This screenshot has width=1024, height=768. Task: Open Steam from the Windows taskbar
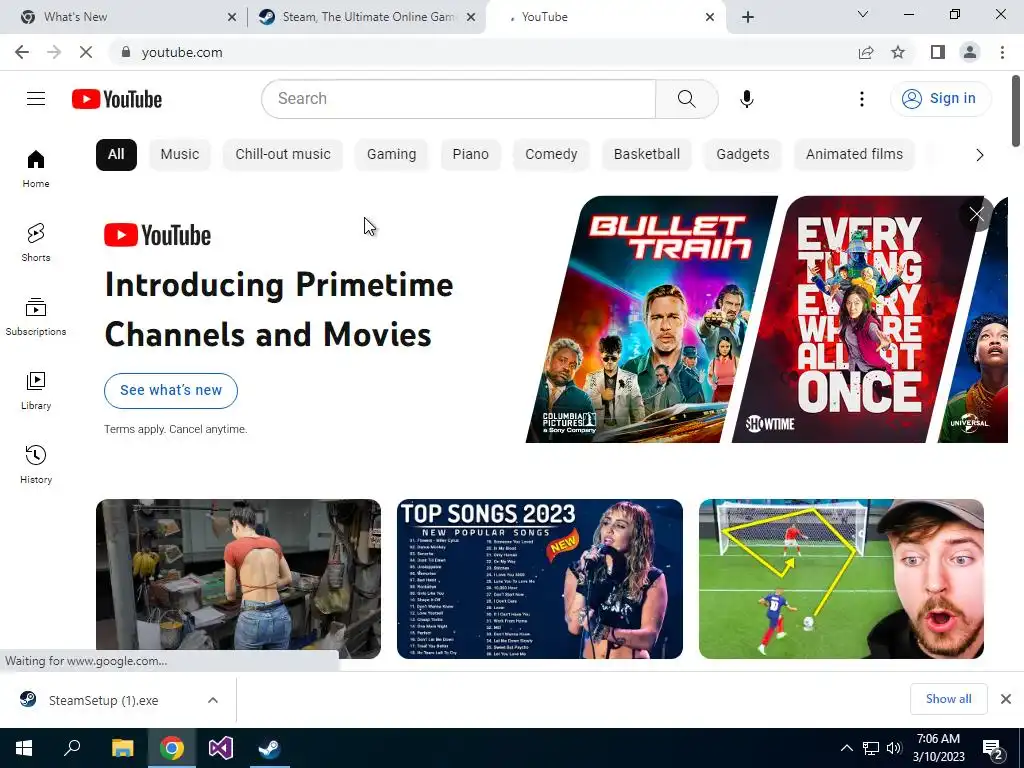click(269, 748)
